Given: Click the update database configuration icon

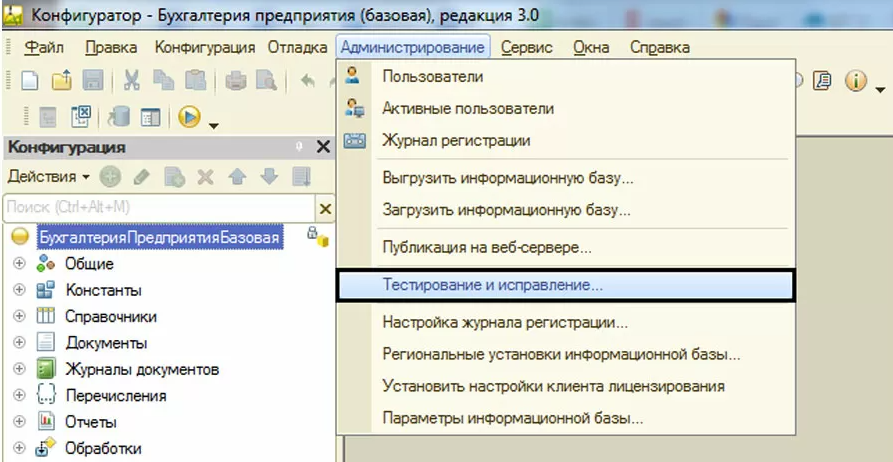Looking at the screenshot, I should tap(119, 117).
